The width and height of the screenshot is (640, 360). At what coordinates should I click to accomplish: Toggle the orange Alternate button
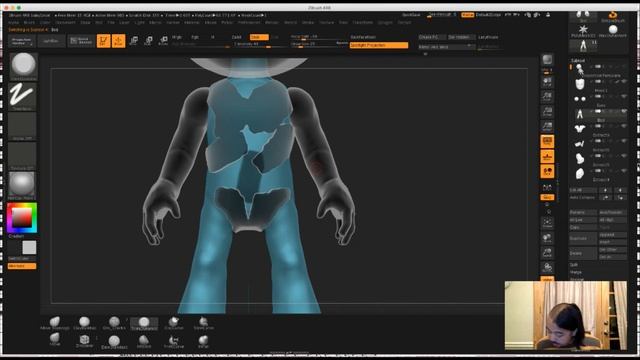22,266
